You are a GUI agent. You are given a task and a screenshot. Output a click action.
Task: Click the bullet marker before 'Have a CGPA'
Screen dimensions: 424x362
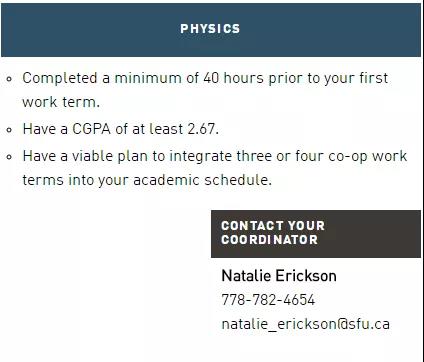9,130
